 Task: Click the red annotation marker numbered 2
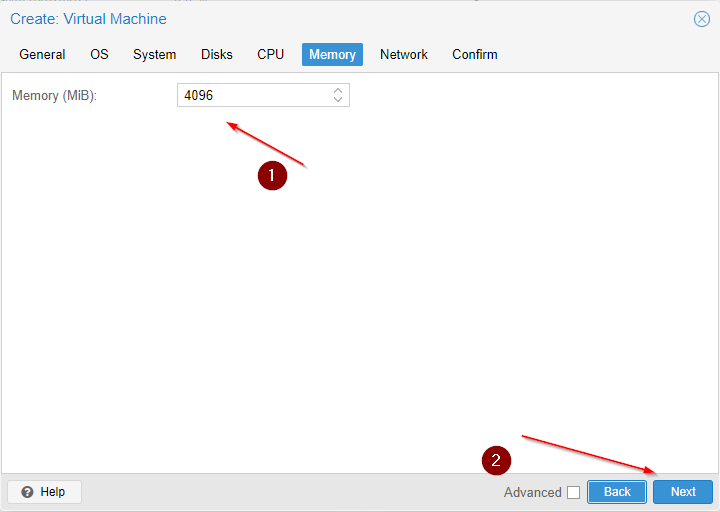point(496,459)
